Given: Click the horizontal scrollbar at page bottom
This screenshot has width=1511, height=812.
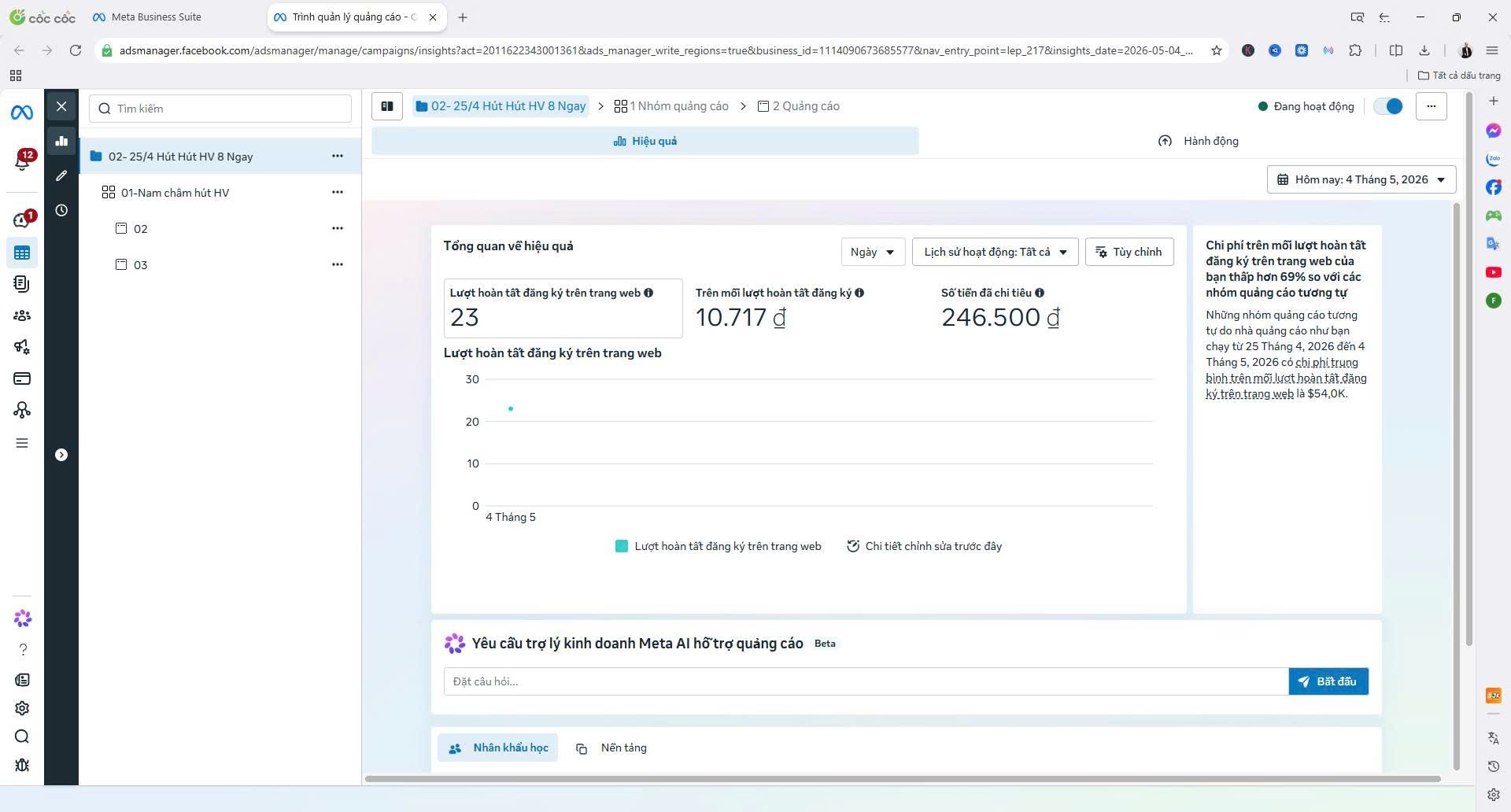Looking at the screenshot, I should pos(903,779).
